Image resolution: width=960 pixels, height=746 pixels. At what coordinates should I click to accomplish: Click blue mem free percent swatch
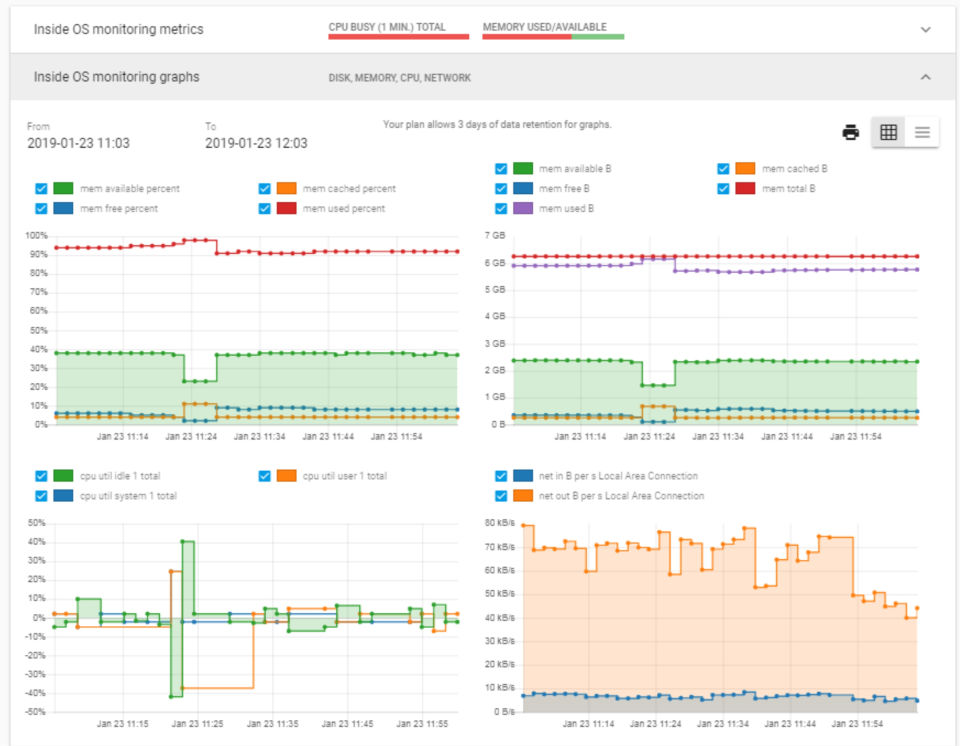[63, 208]
